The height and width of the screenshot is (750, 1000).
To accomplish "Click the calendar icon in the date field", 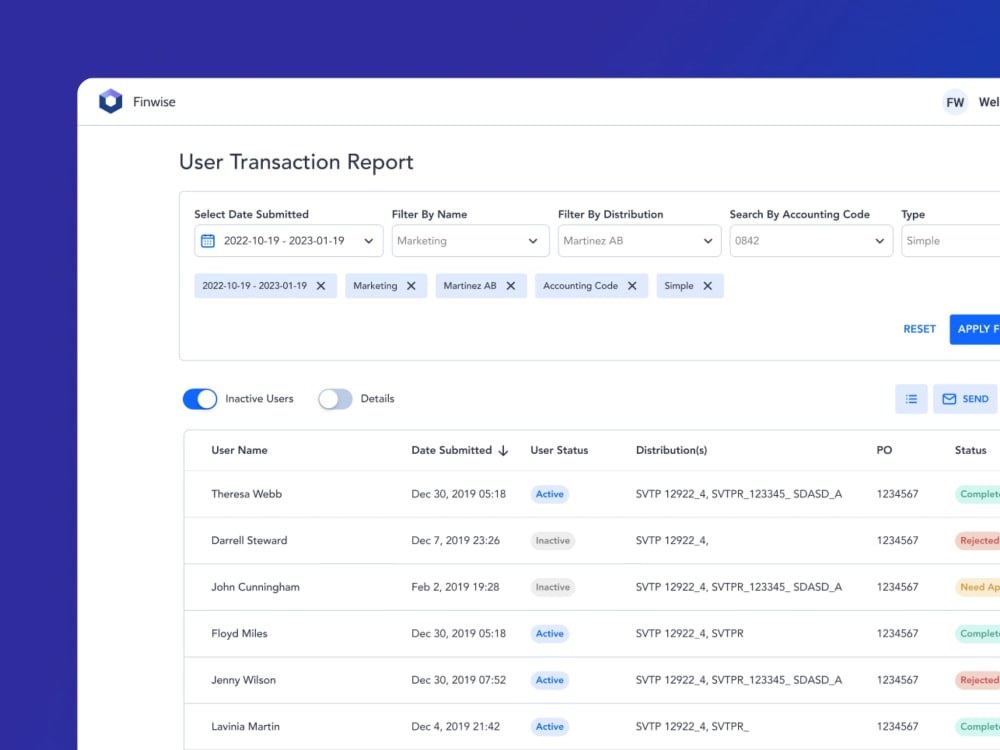I will pyautogui.click(x=209, y=240).
